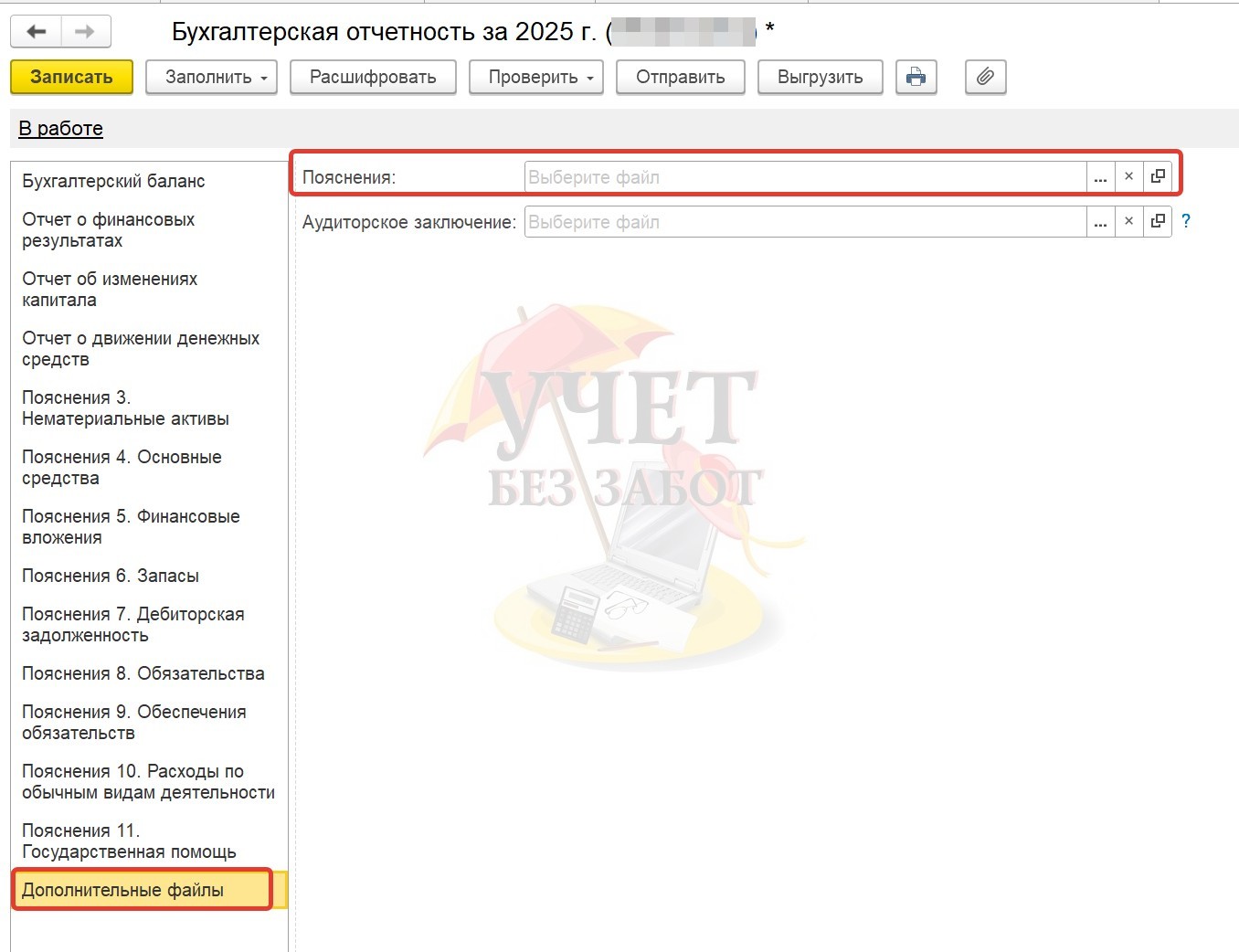Click the forward navigation arrow
The height and width of the screenshot is (952, 1239).
(x=85, y=32)
